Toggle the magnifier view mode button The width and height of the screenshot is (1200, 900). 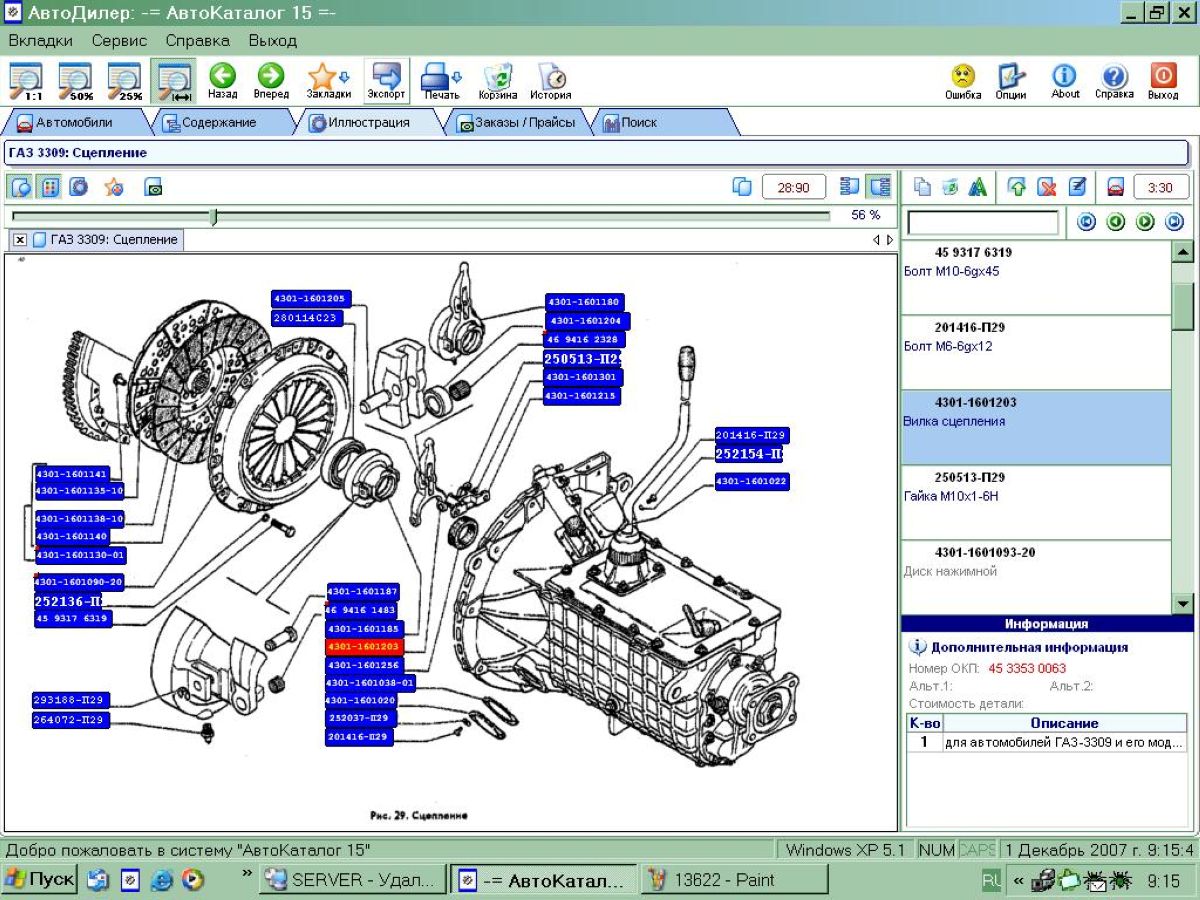click(x=21, y=187)
